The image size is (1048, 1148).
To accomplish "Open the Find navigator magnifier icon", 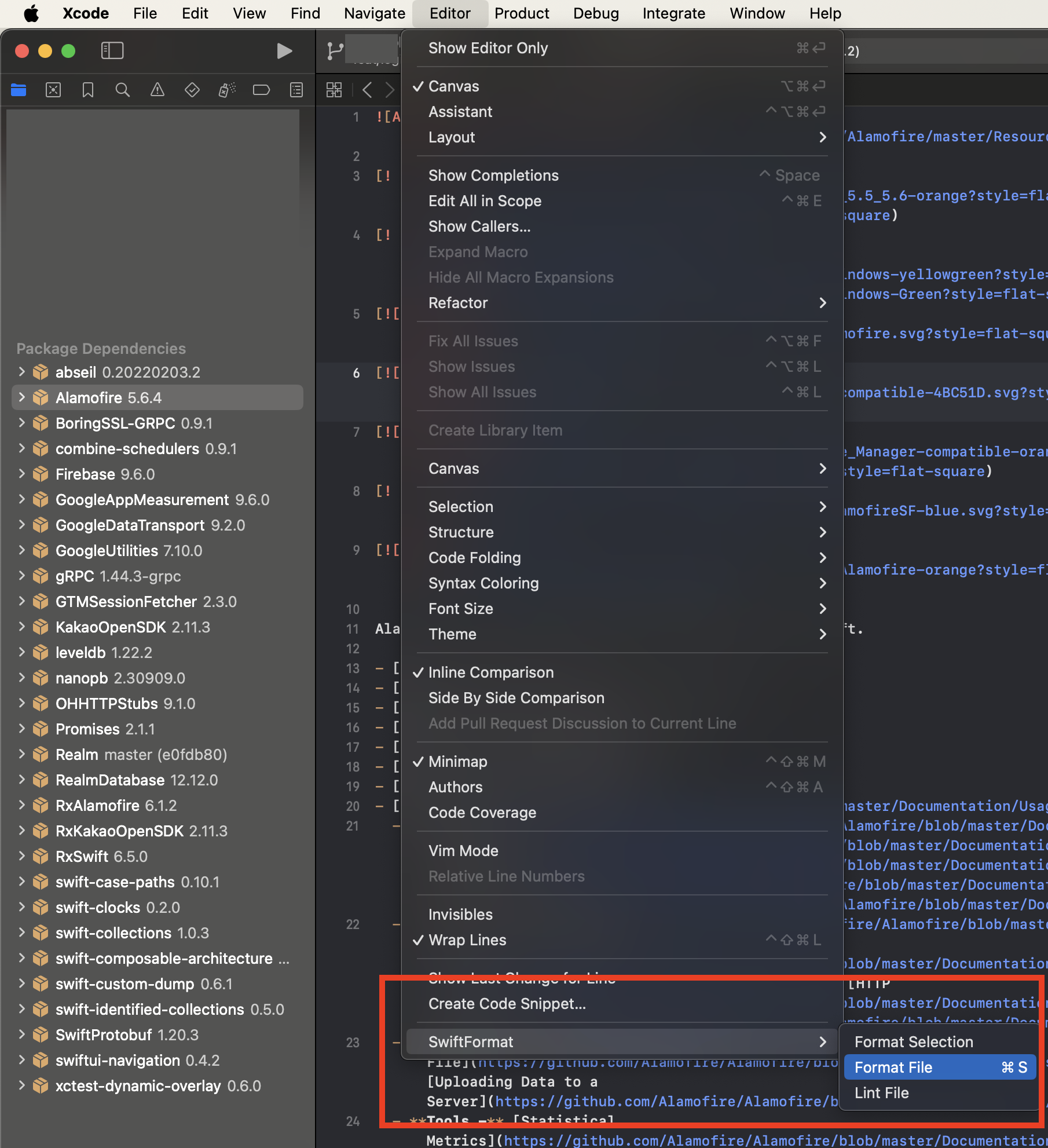I will click(123, 90).
